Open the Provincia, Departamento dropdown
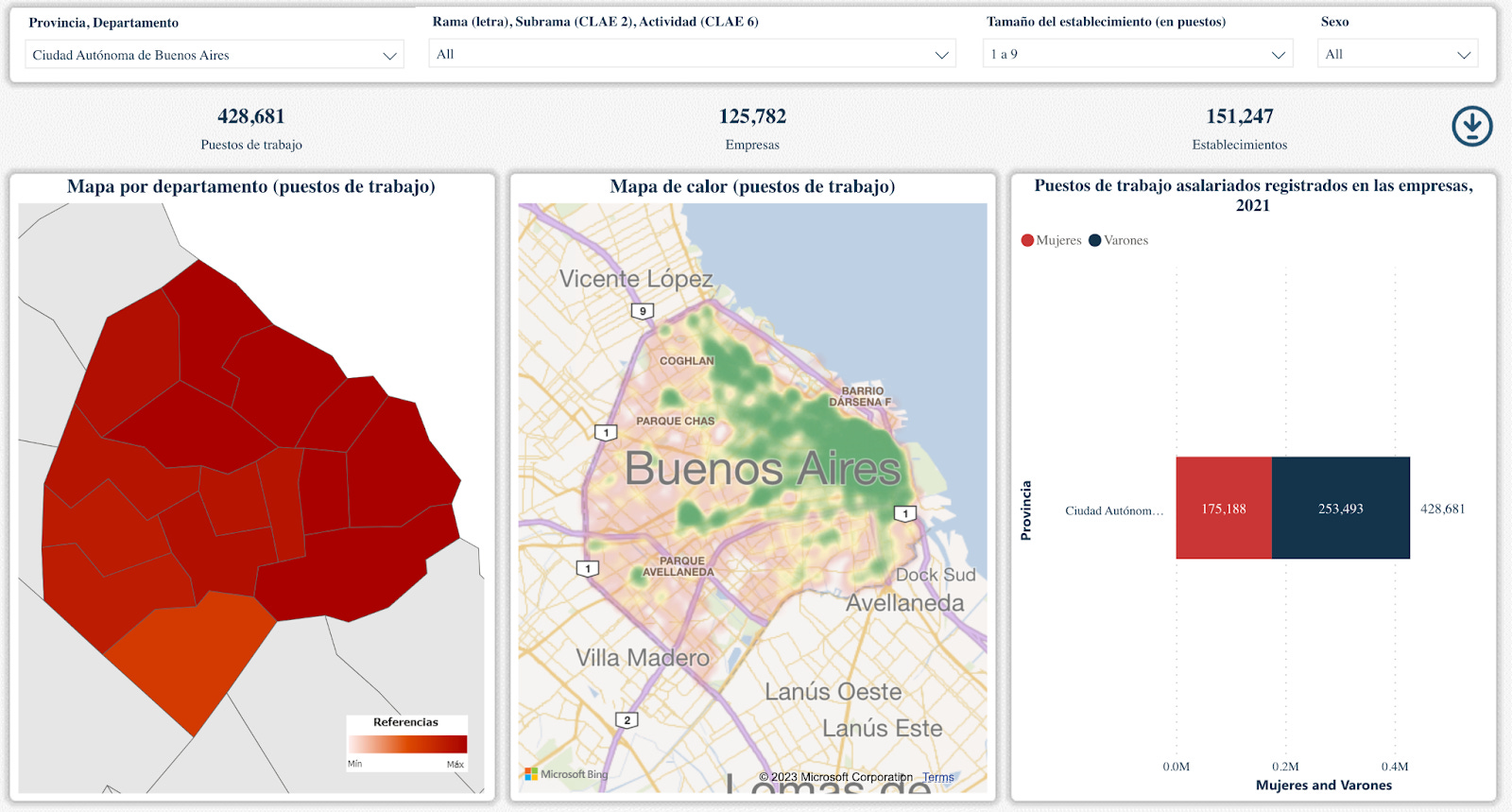Image resolution: width=1512 pixels, height=812 pixels. pyautogui.click(x=215, y=55)
